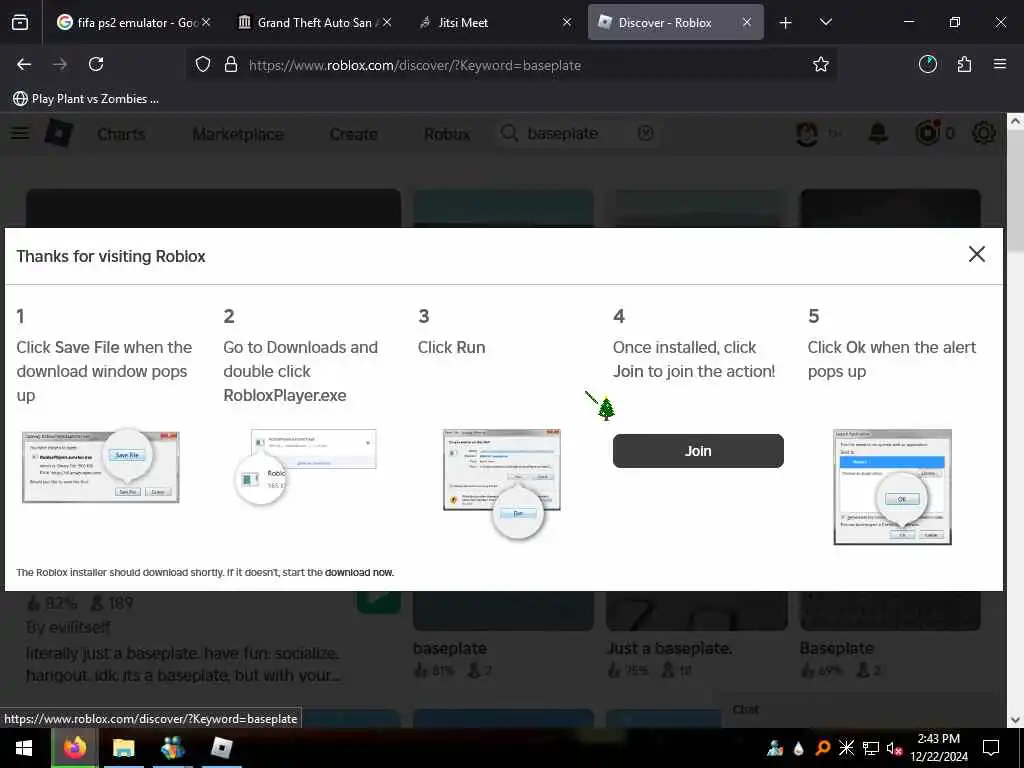Open the Roblox sidebar hamburger menu
Viewport: 1024px width, 768px height.
20,133
